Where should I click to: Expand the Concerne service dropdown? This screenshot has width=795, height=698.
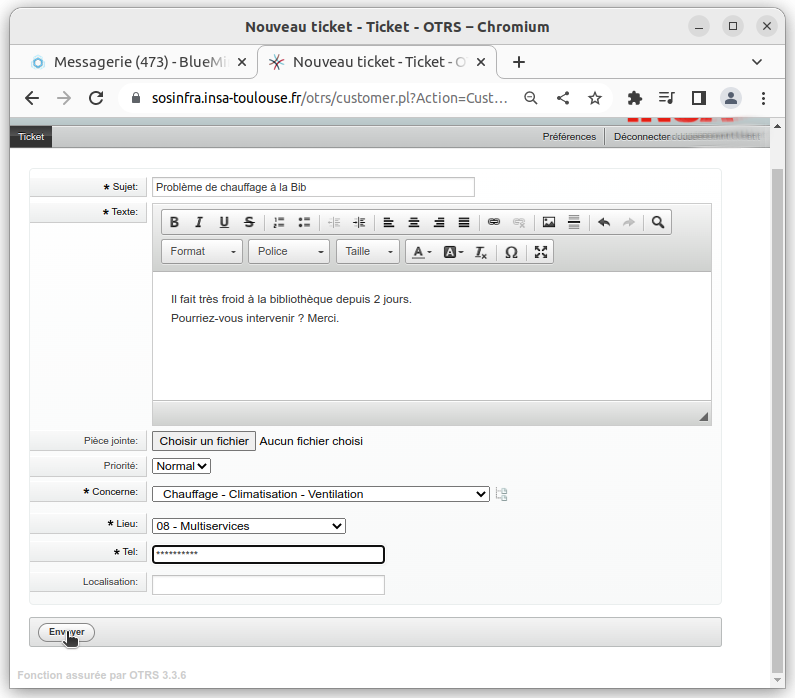click(x=321, y=494)
